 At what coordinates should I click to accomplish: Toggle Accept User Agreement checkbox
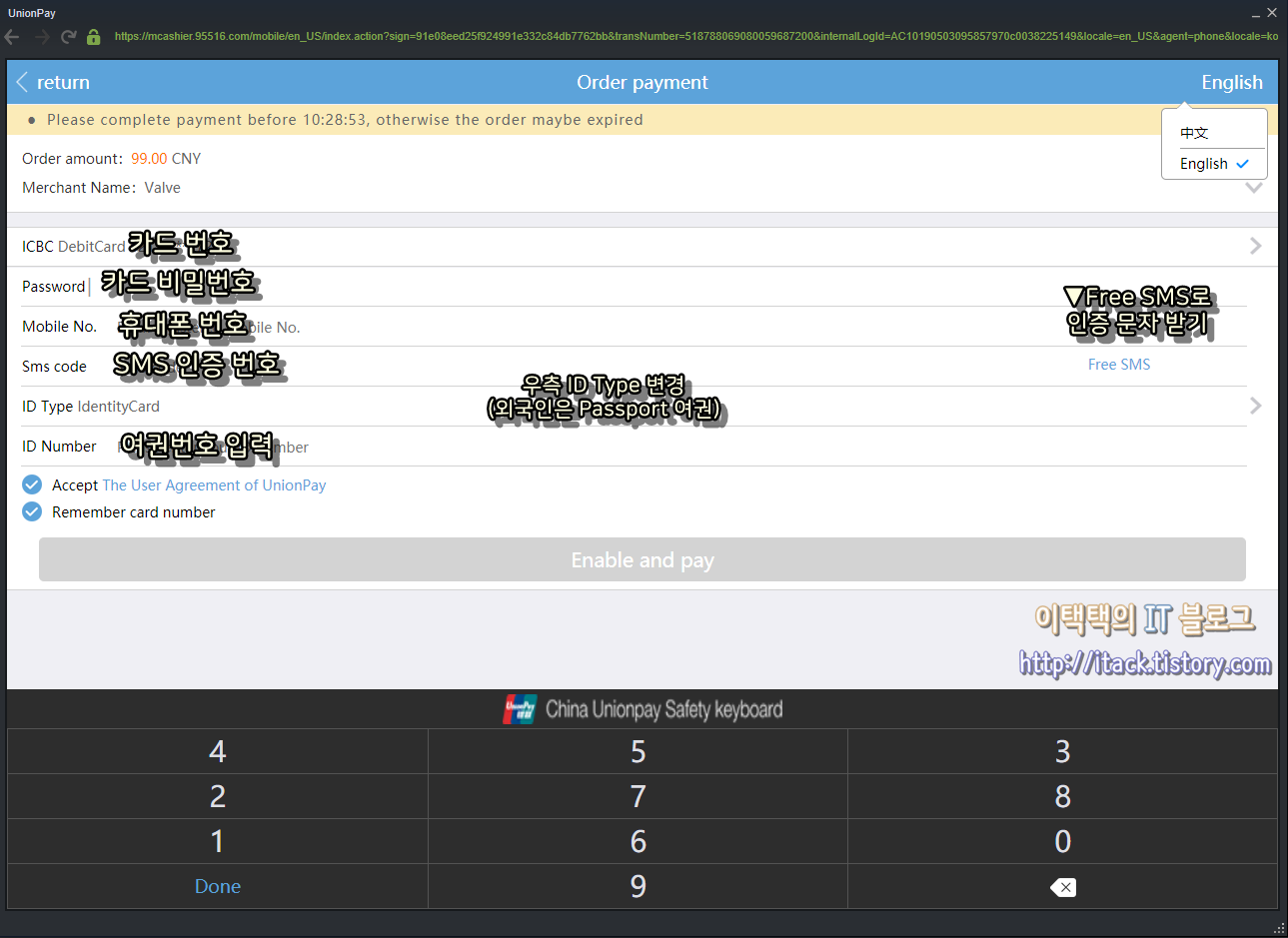click(x=32, y=484)
